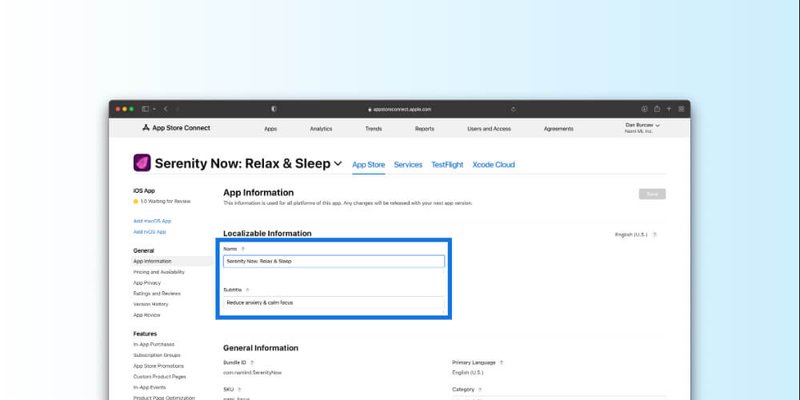
Task: Click help icon next to SKU
Action: (239, 389)
